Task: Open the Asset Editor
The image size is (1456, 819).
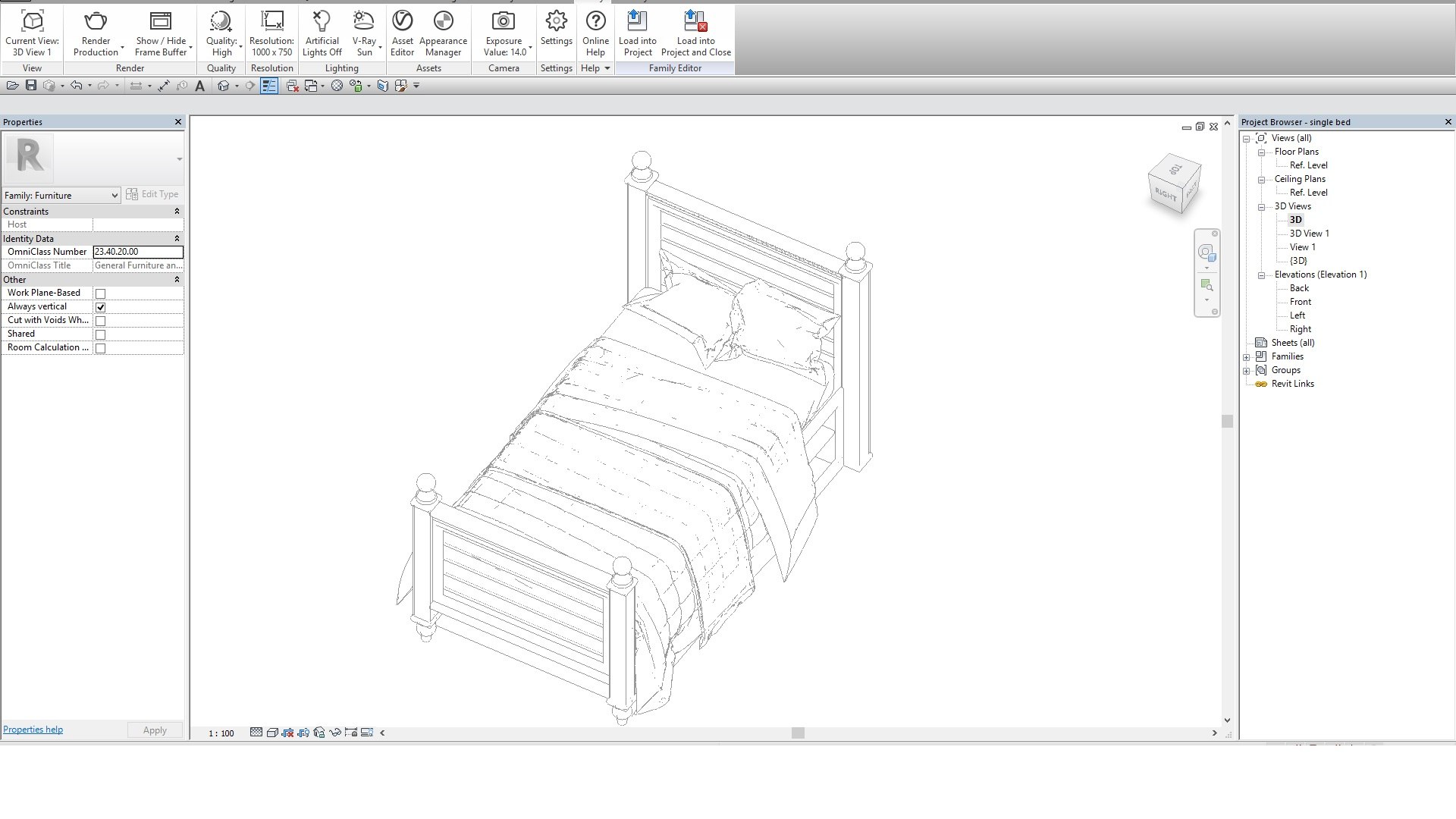Action: coord(402,33)
